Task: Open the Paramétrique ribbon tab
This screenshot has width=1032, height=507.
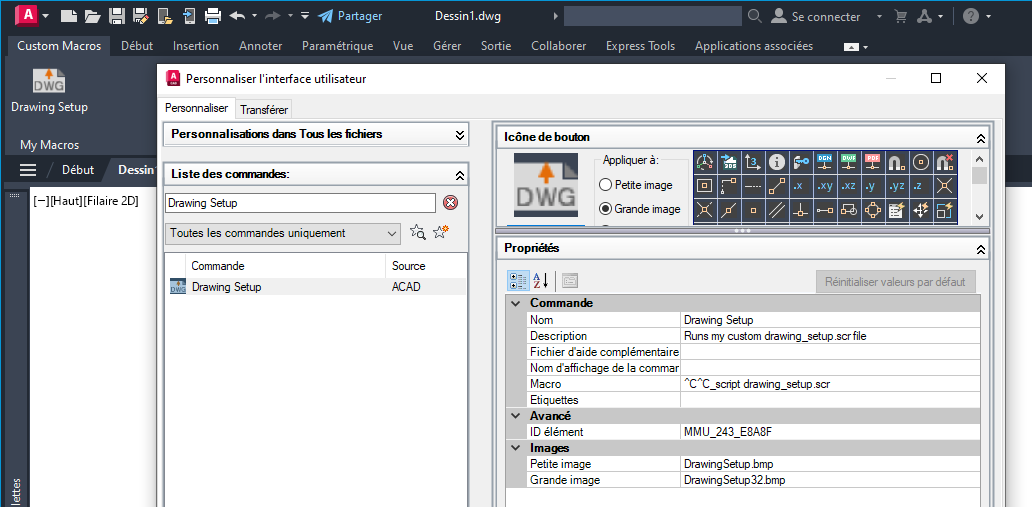Action: click(x=338, y=46)
